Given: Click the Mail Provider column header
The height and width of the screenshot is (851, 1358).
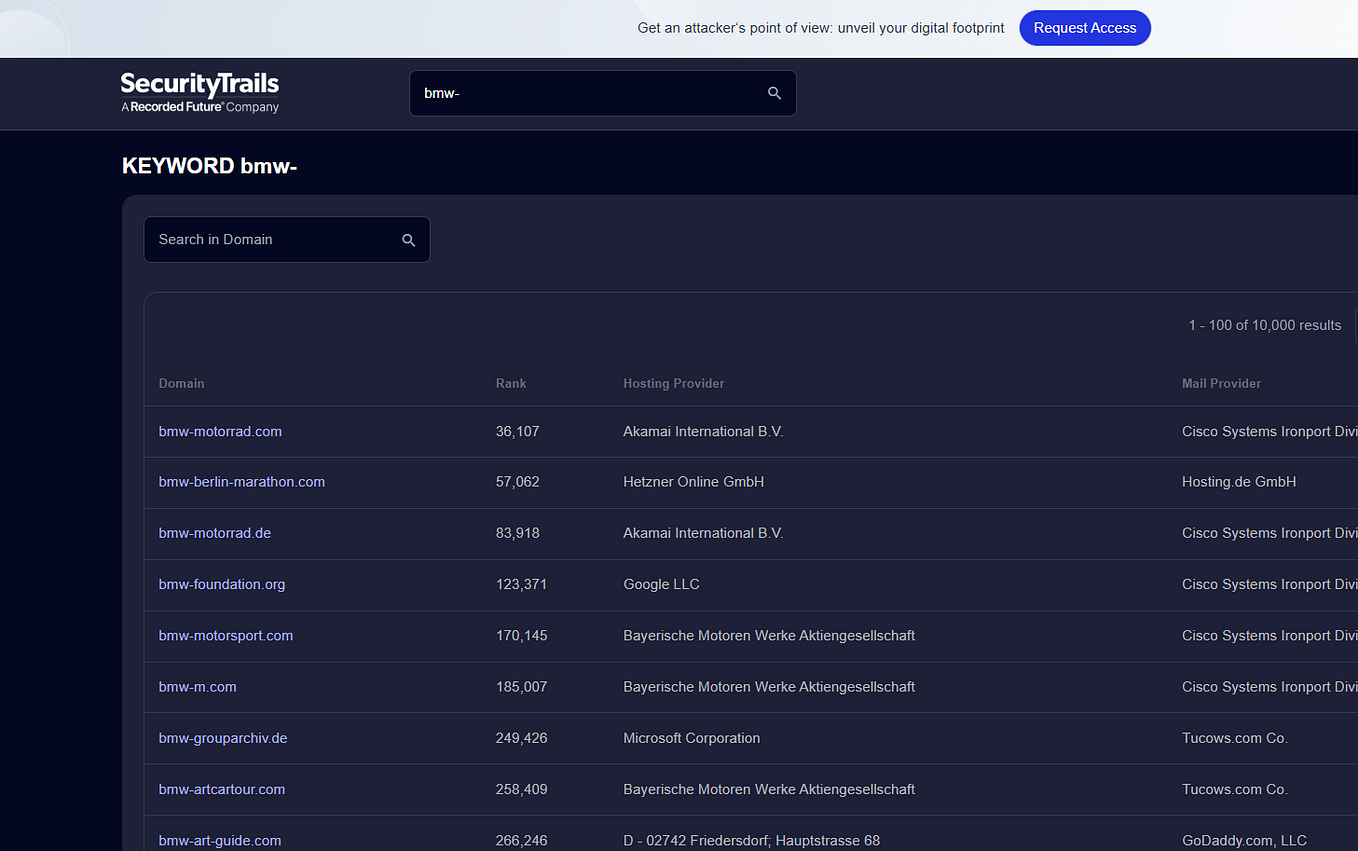Looking at the screenshot, I should [1220, 383].
